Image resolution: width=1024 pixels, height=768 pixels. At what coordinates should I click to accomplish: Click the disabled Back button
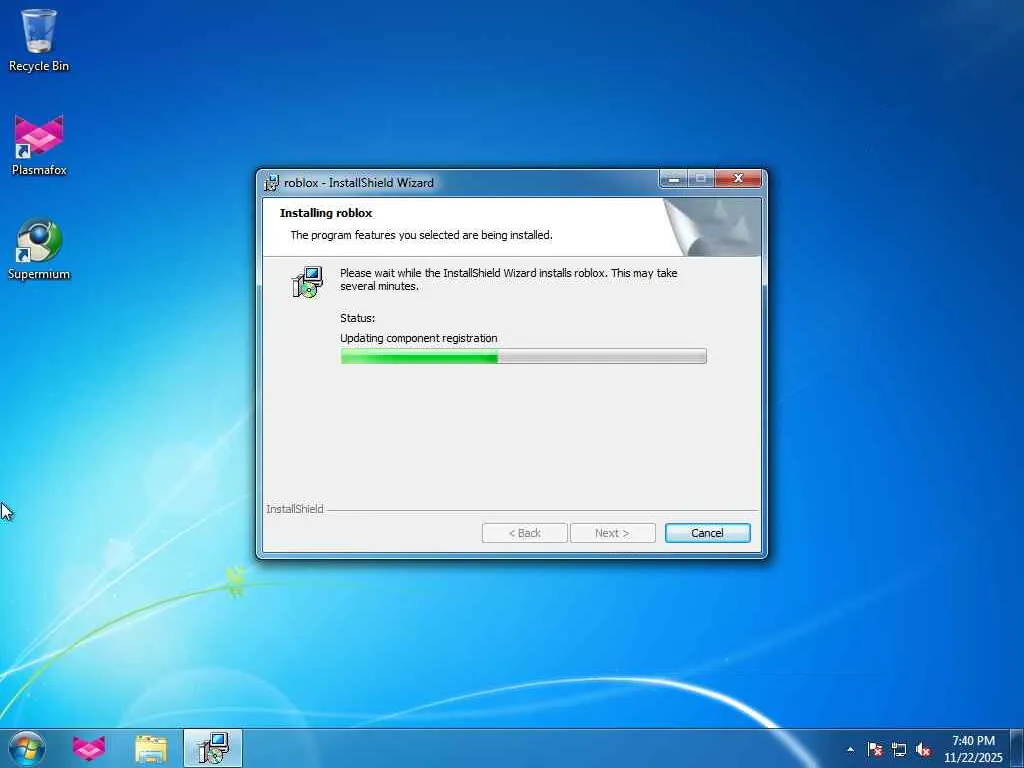coord(524,533)
